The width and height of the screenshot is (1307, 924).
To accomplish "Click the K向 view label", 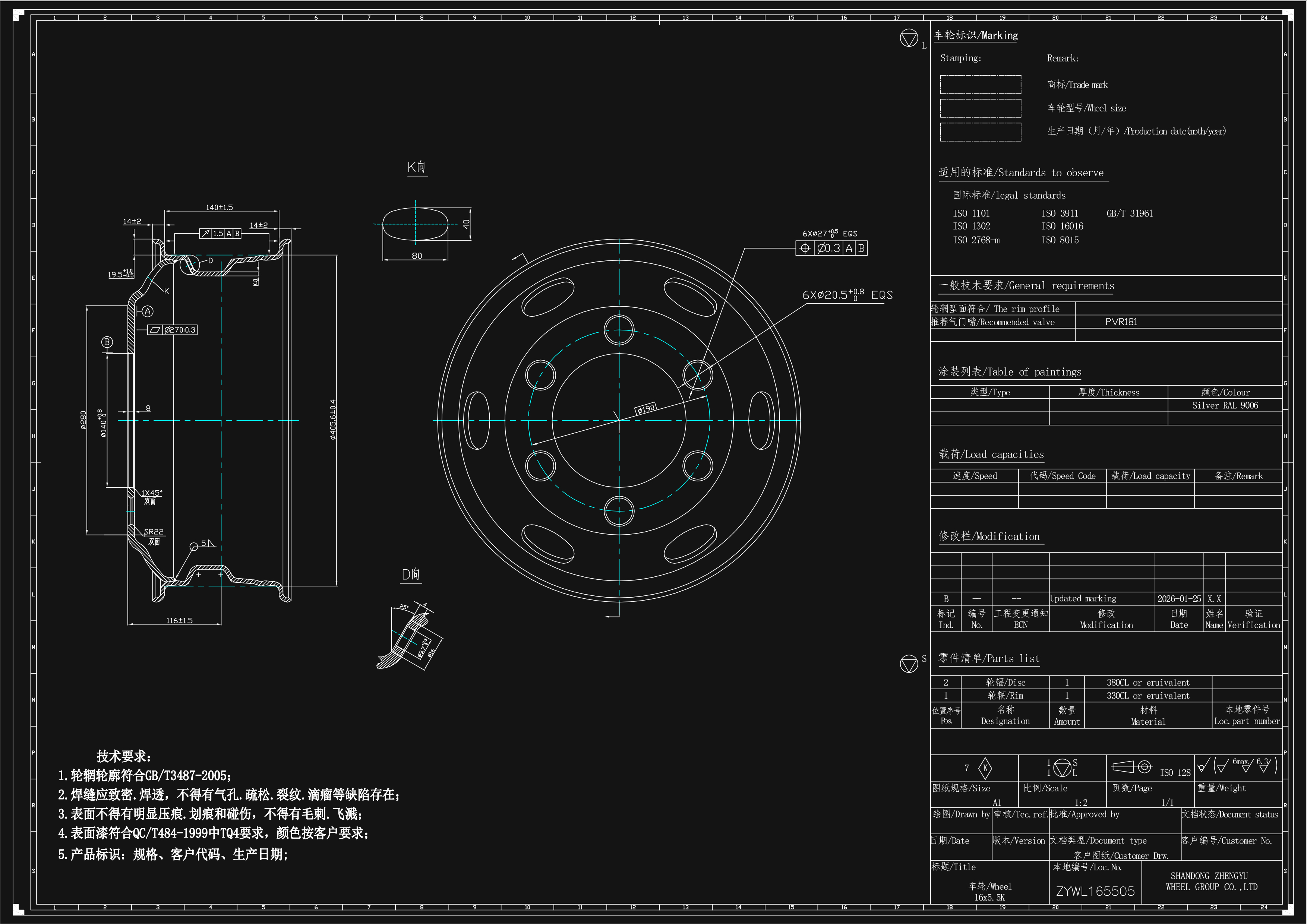I will [x=417, y=167].
